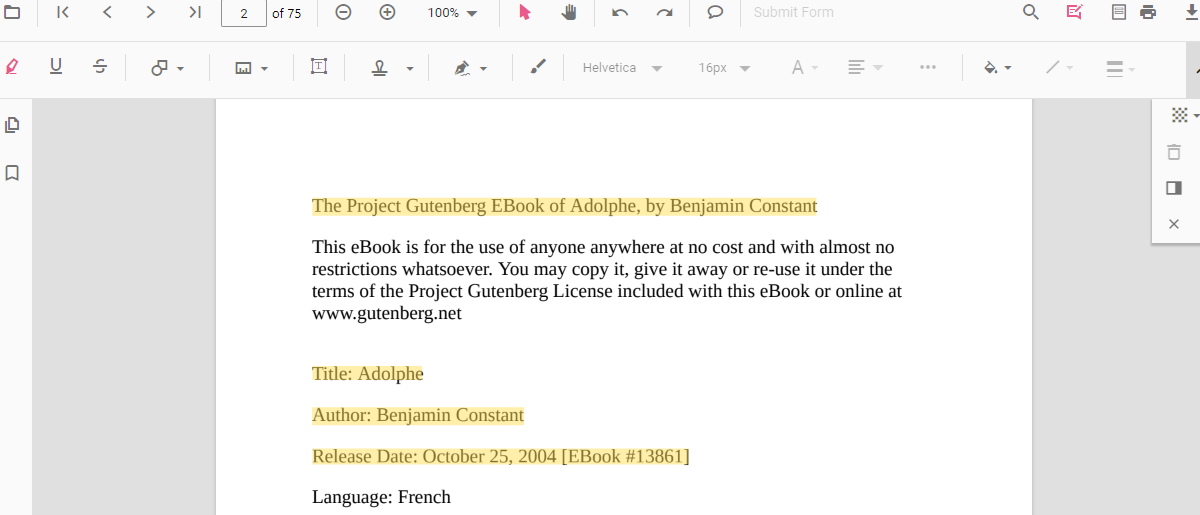Toggle the bookmark panel in sidebar
1200x515 pixels.
[x=12, y=173]
